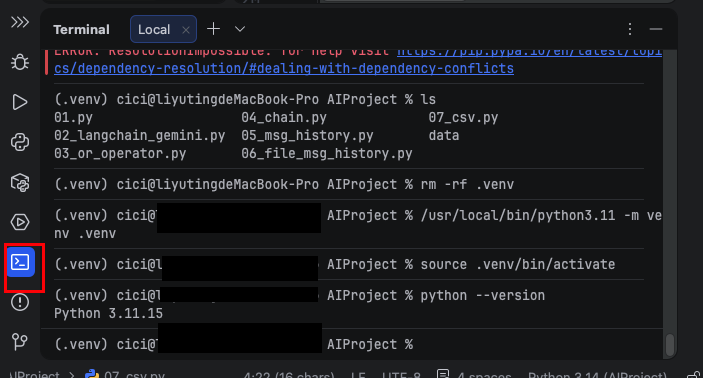This screenshot has height=378, width=703.
Task: Open the Problems tool window
Action: point(20,302)
